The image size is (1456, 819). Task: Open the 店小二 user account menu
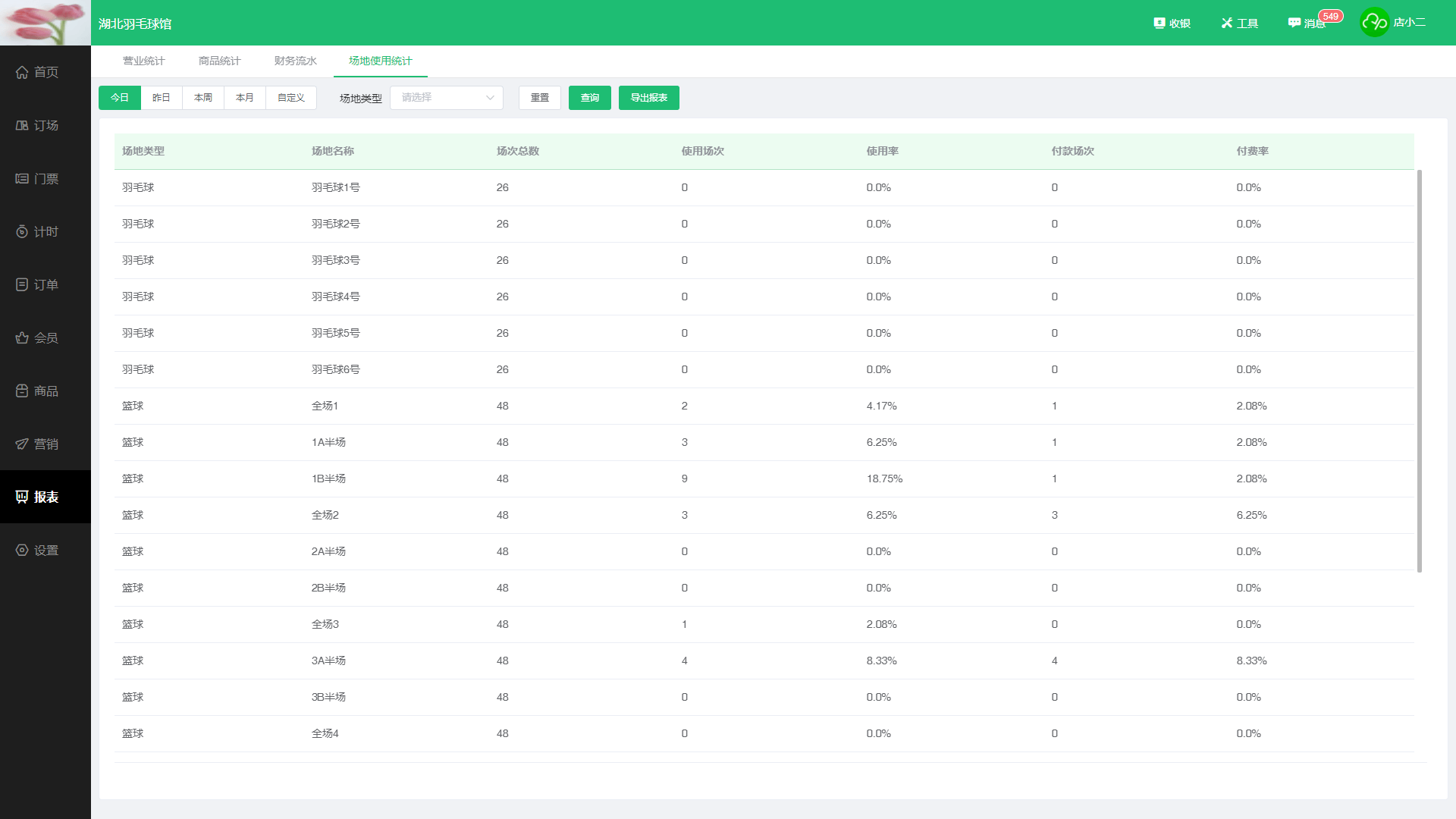(x=1394, y=23)
